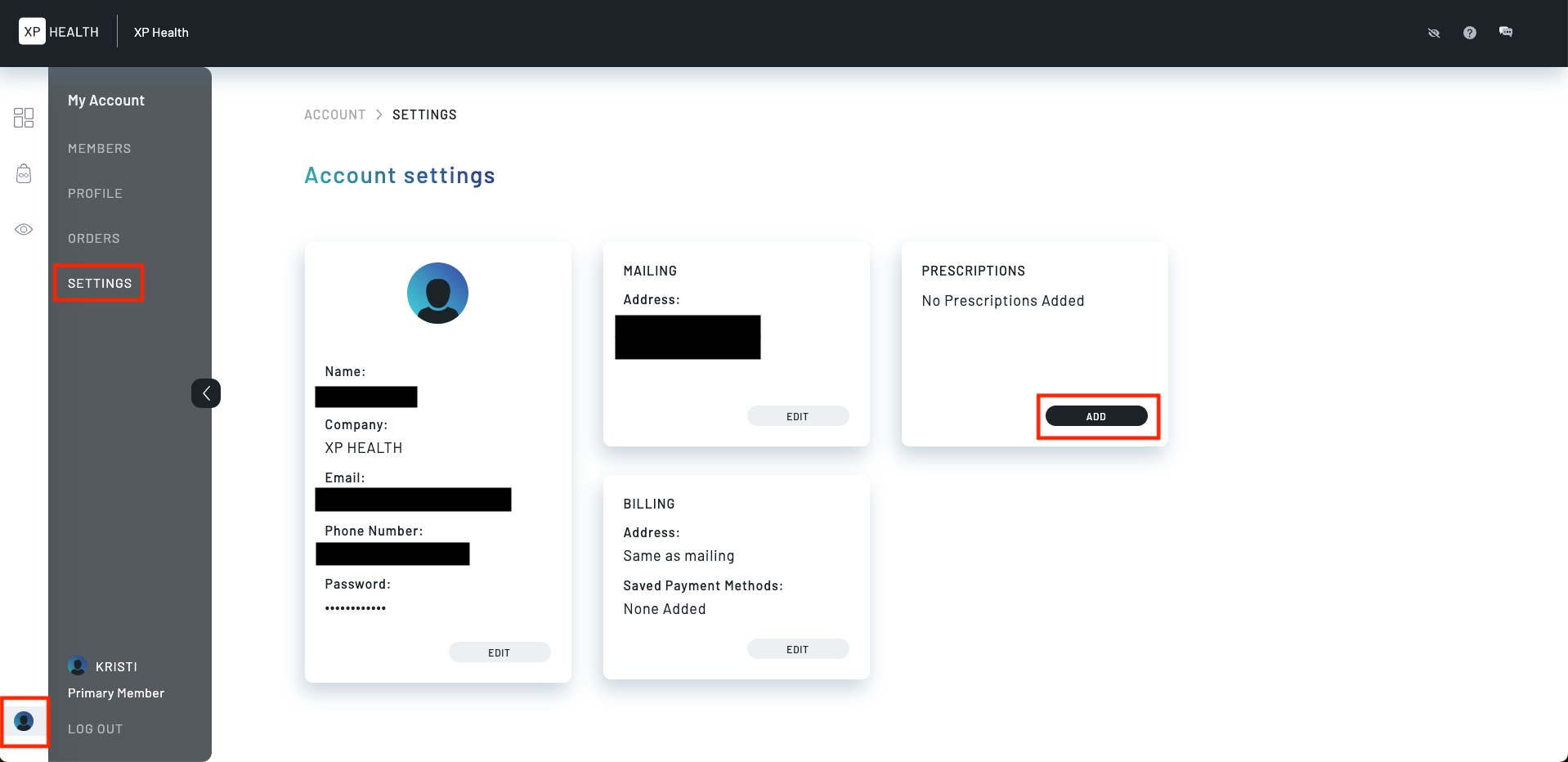
Task: Open Orders in the sidebar
Action: [93, 239]
